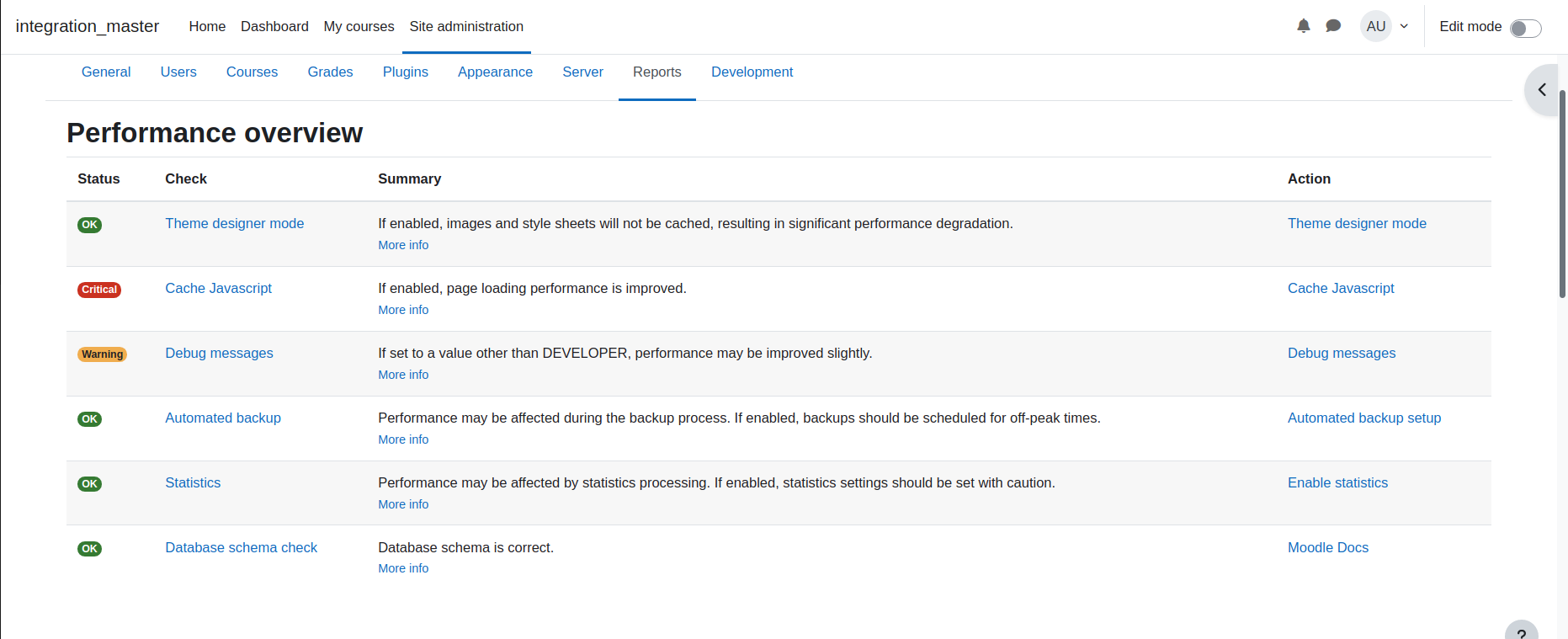Screen dimensions: 1568x639
Task: Open Theme designer mode check link
Action: coord(234,224)
